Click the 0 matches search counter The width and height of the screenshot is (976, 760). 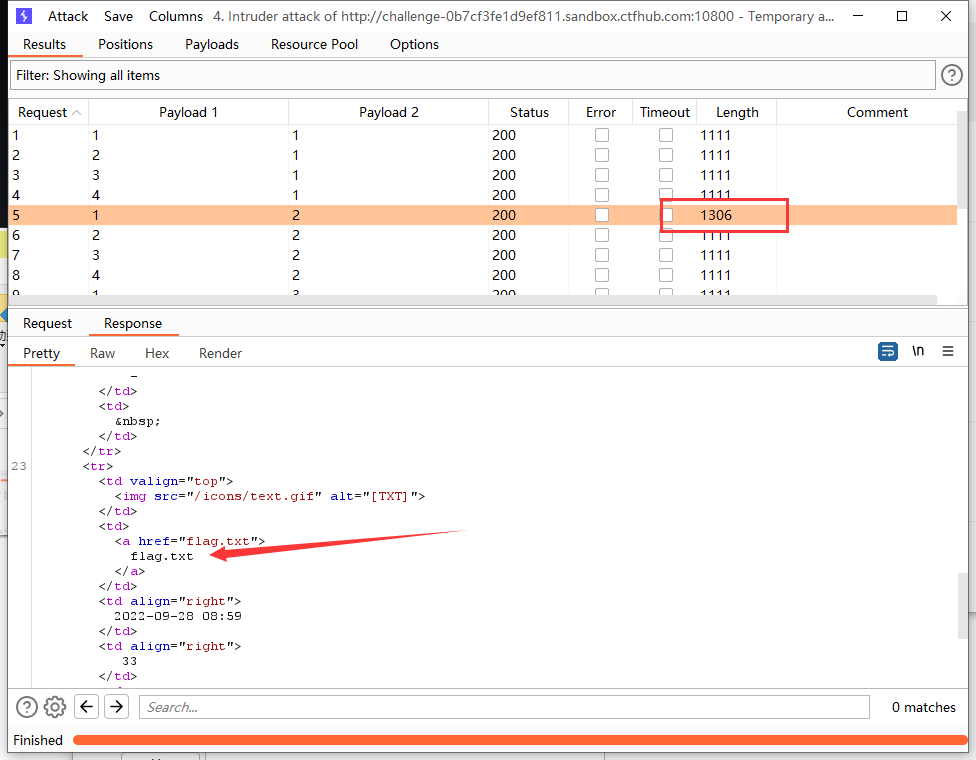[x=923, y=707]
